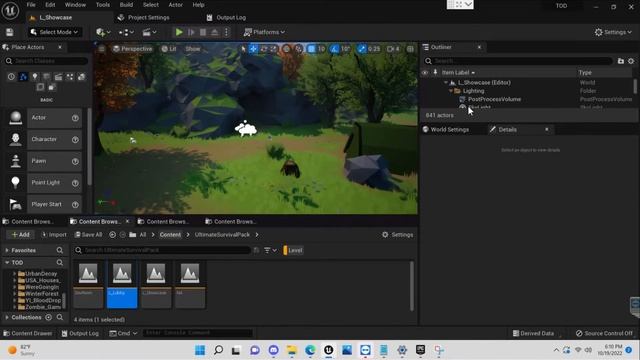Viewport: 640px width, 360px height.
Task: Open the viewport options hamburger menu
Action: point(102,49)
